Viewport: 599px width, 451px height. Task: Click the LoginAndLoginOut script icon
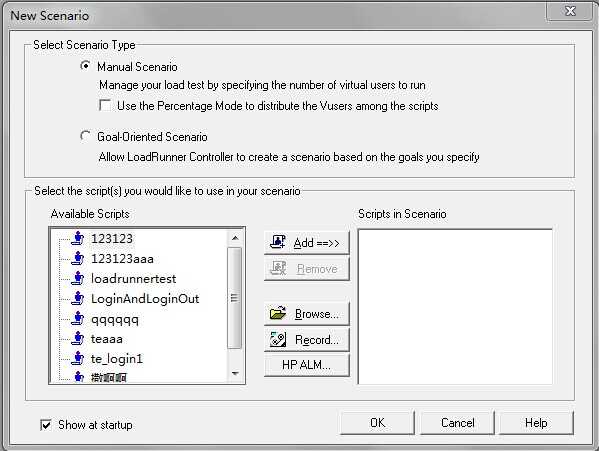(78, 298)
